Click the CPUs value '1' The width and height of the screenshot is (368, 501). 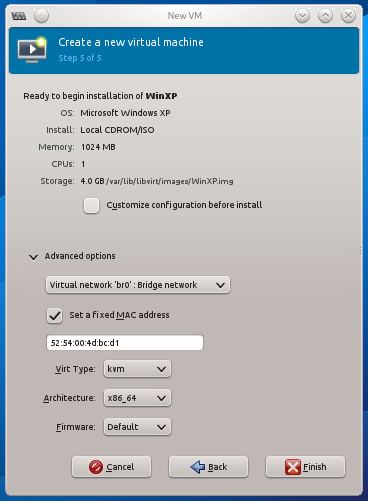point(83,164)
